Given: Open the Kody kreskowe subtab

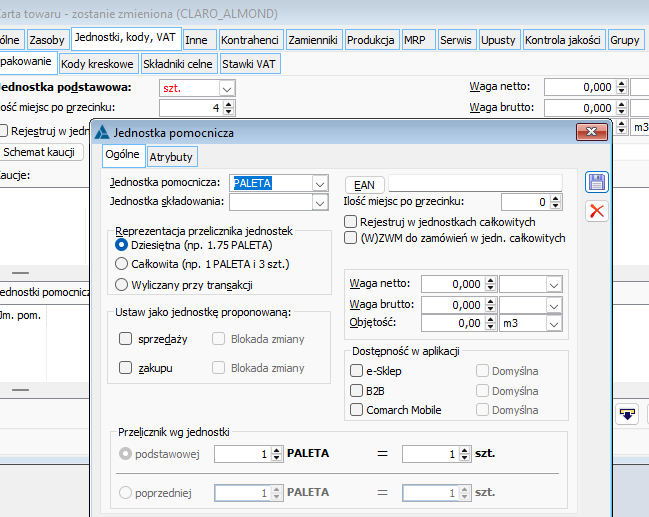Looking at the screenshot, I should pos(97,64).
